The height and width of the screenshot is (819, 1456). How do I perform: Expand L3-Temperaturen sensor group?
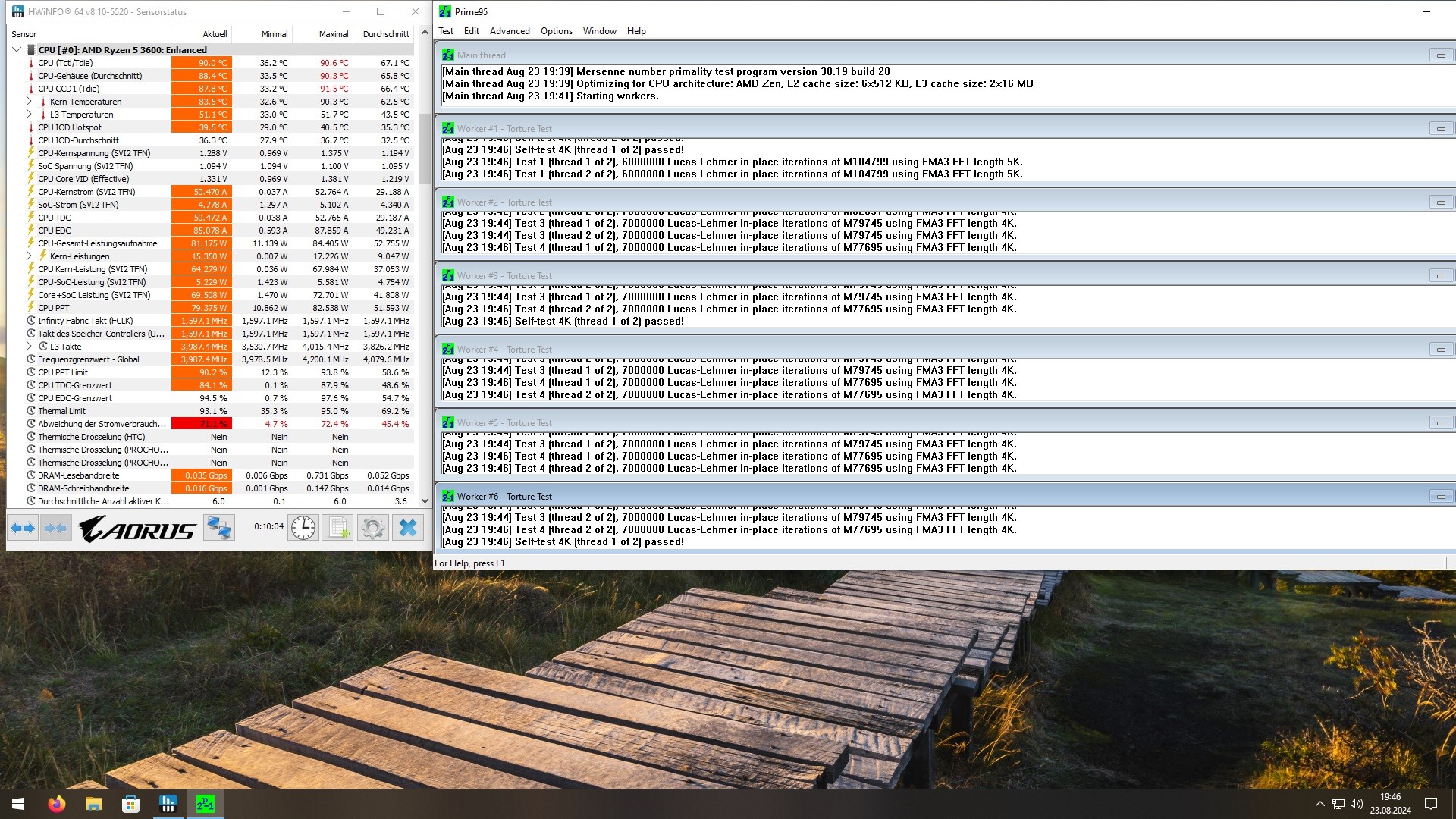(x=29, y=115)
